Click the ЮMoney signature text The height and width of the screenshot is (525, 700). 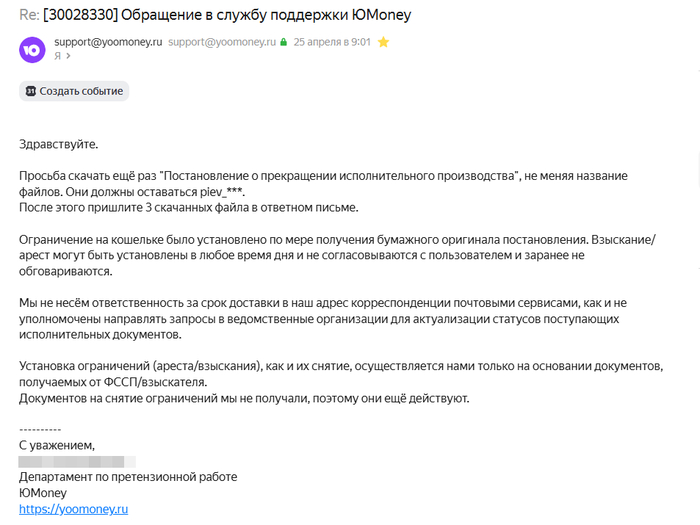[x=43, y=493]
